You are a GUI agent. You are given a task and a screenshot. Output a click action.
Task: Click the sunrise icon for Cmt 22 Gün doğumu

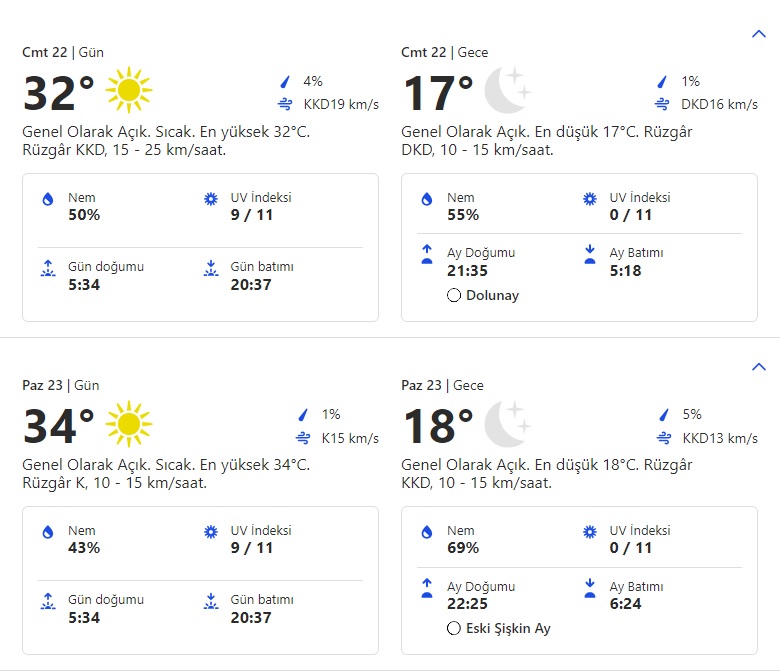(x=46, y=269)
